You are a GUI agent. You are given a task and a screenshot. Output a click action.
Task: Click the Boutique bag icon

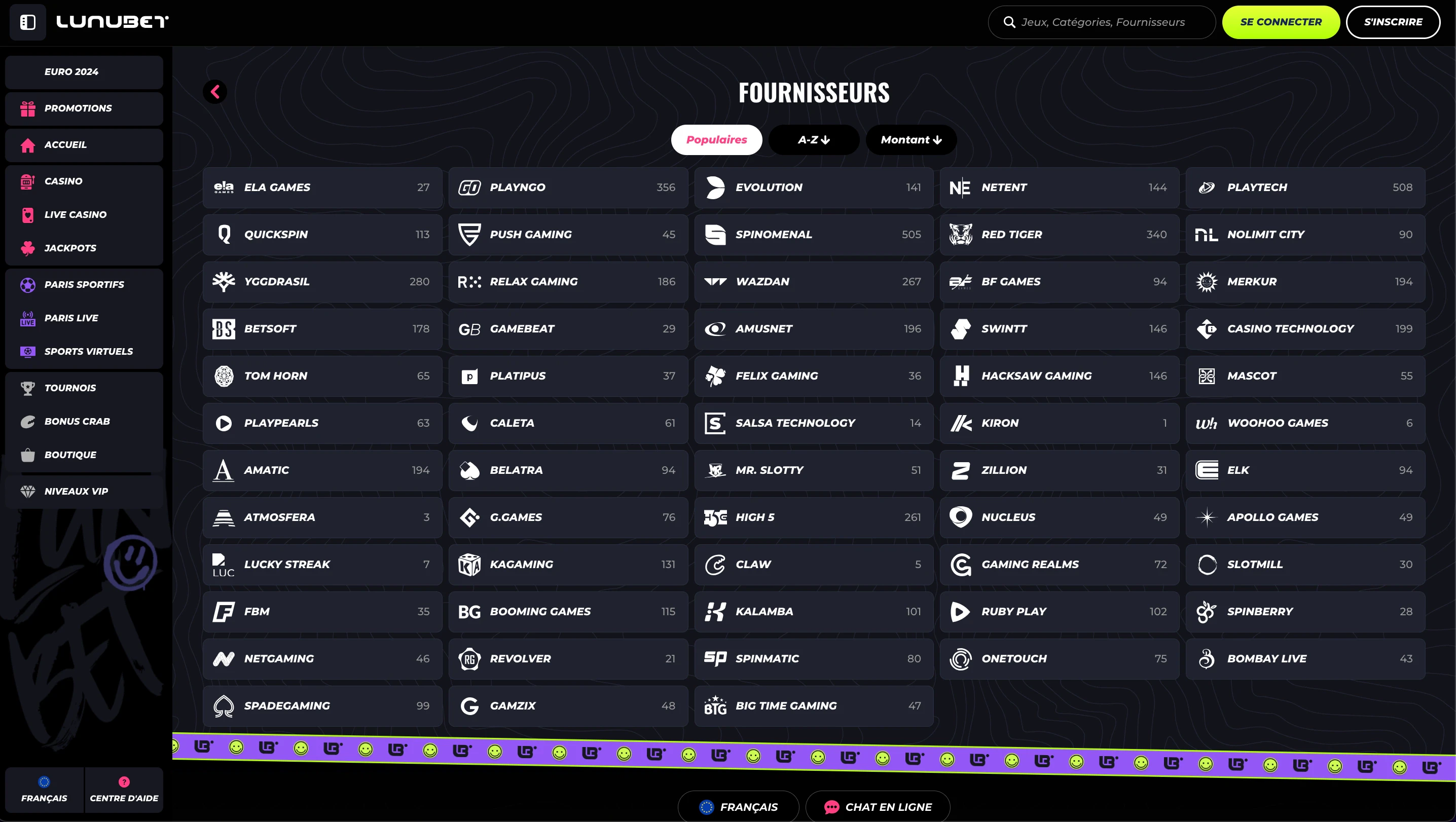[28, 455]
